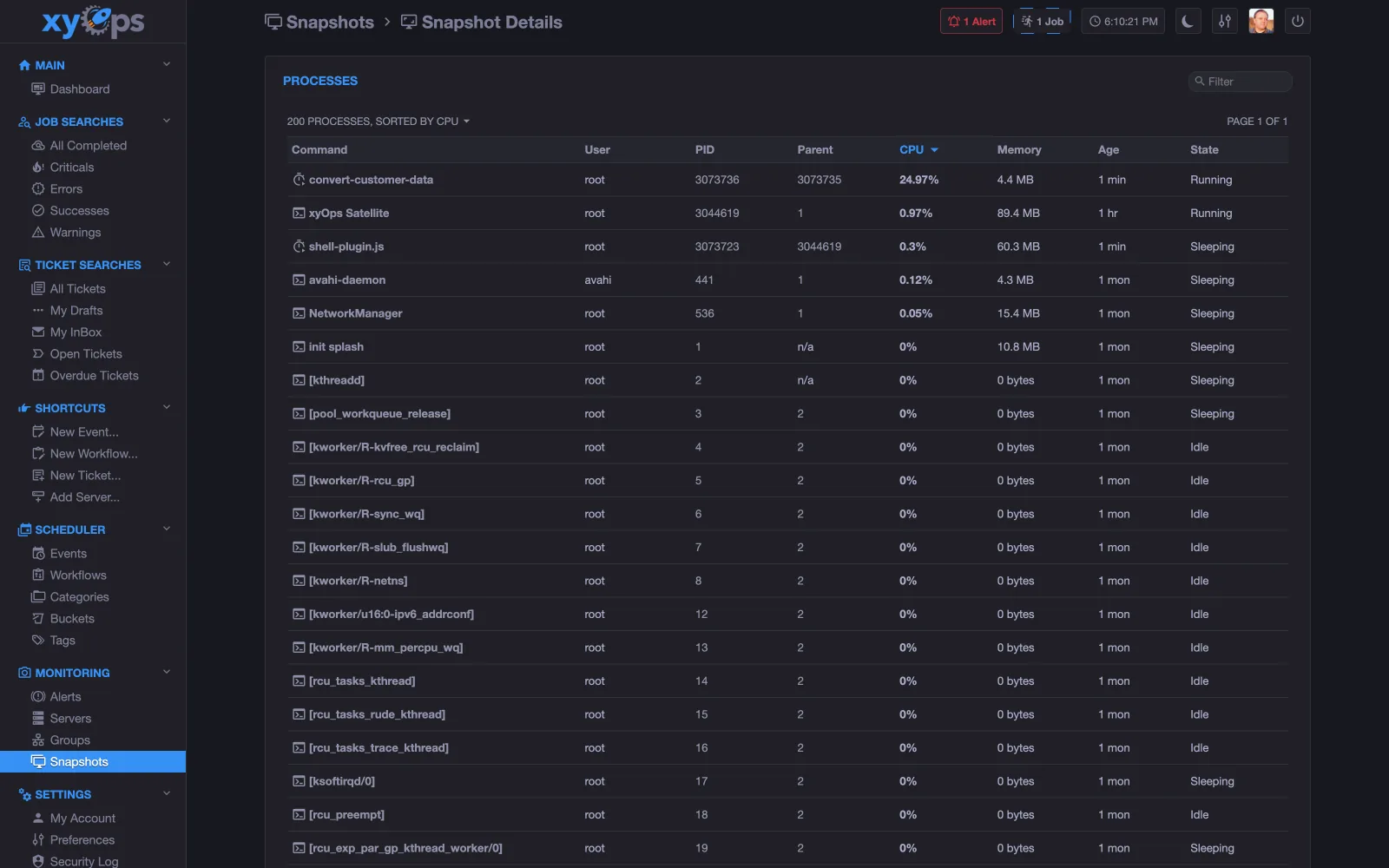Click the My InBox envelope icon
Viewport: 1389px width, 868px height.
(38, 332)
